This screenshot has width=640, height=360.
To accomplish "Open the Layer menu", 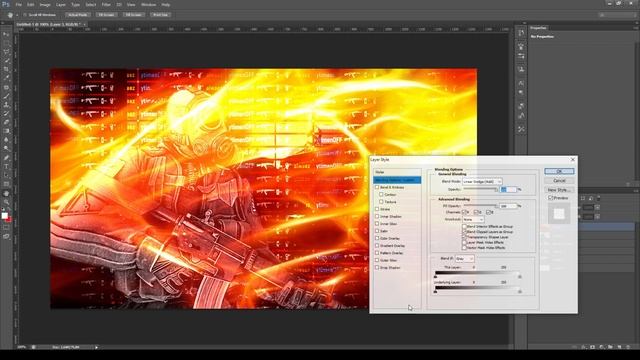I will [60, 4].
